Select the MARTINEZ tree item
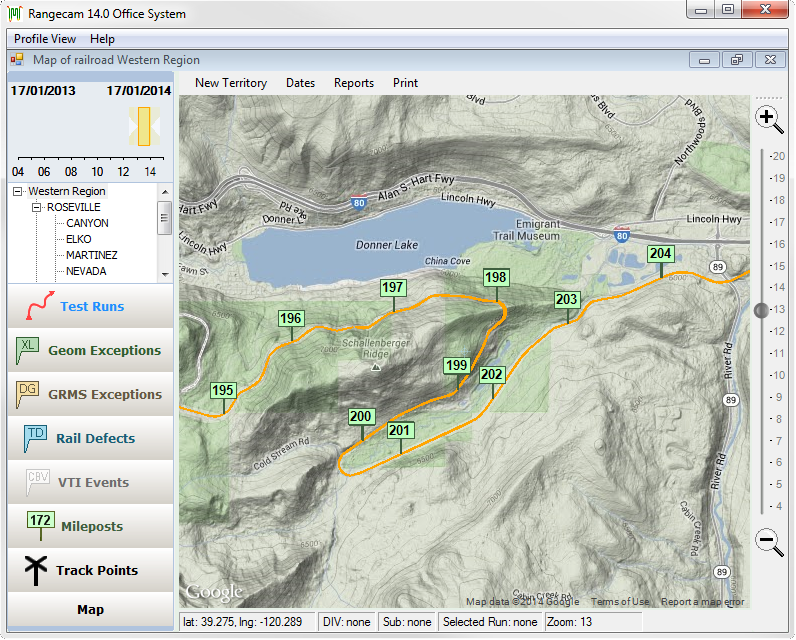Image resolution: width=796 pixels, height=640 pixels. click(91, 255)
